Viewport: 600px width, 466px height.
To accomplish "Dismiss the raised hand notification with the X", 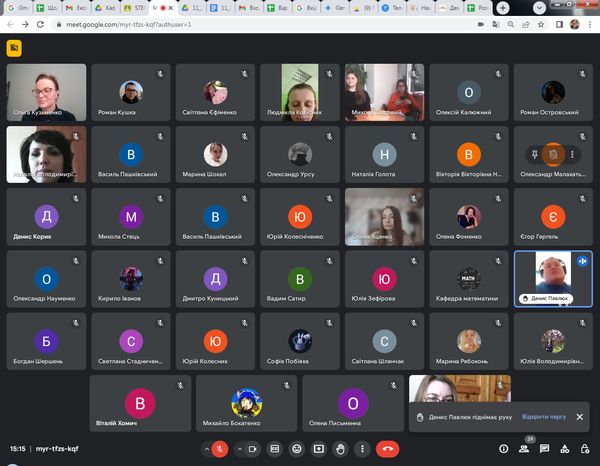I will [x=579, y=417].
